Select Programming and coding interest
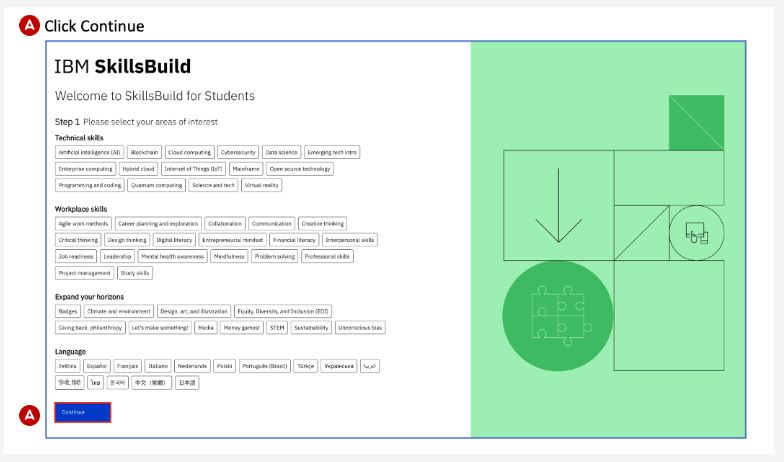784x462 pixels. pos(90,186)
